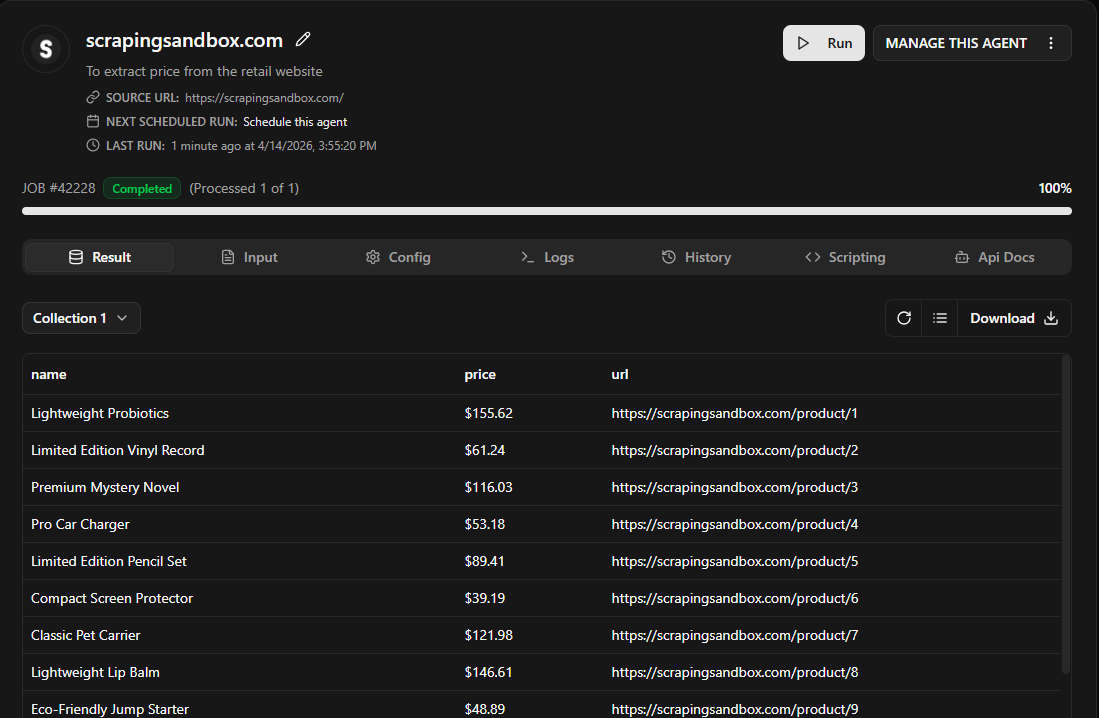The height and width of the screenshot is (718, 1099).
Task: Select the code brackets icon for Scripting
Action: point(813,256)
